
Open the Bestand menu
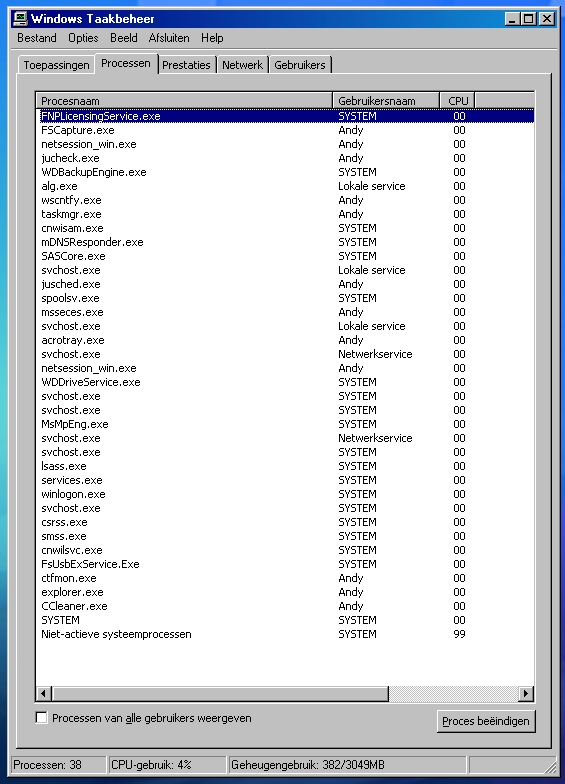[36, 38]
